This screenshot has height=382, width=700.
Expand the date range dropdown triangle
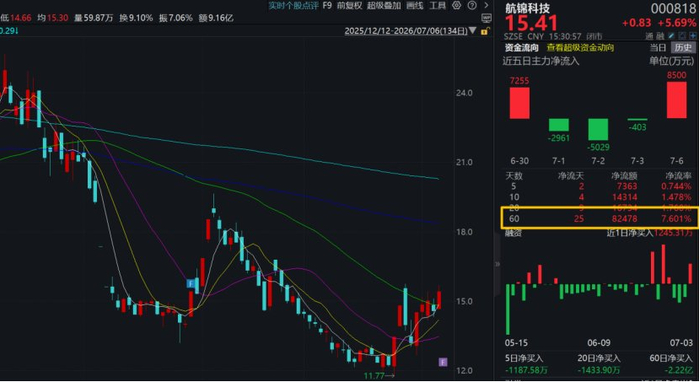pyautogui.click(x=472, y=31)
